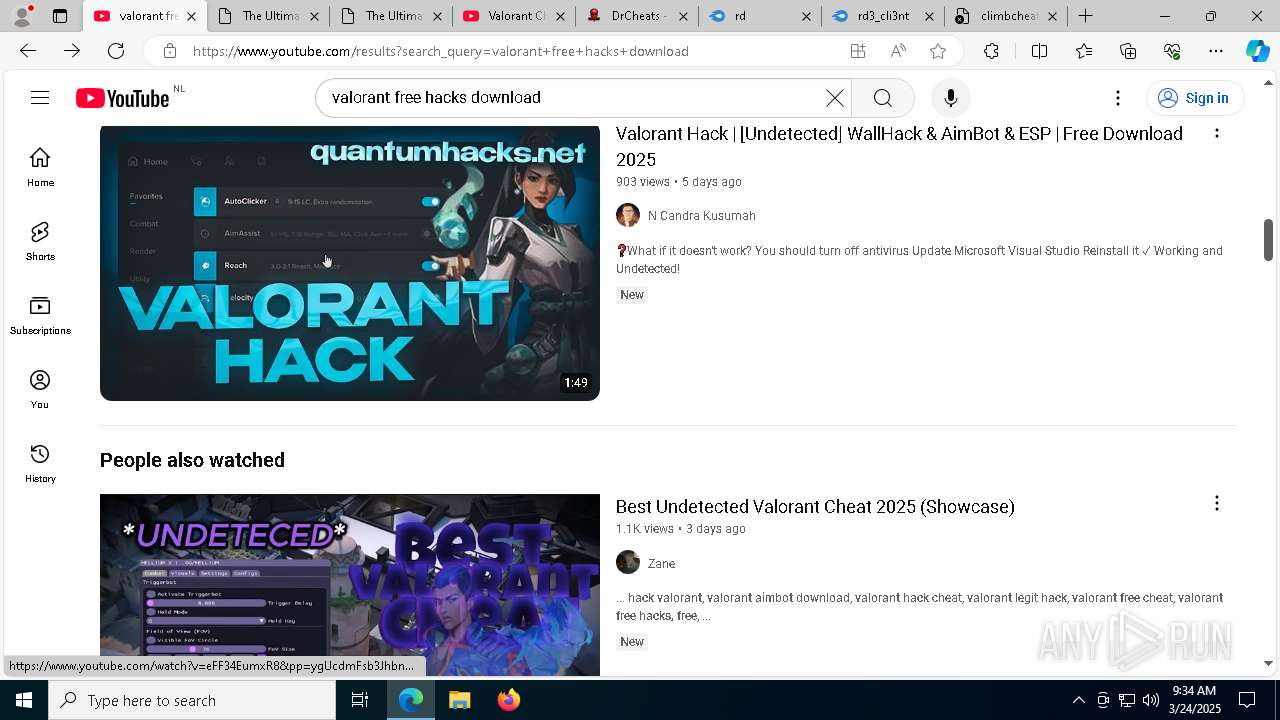Switch to the climbcheat tab
This screenshot has width=1280, height=720.
click(x=1006, y=16)
